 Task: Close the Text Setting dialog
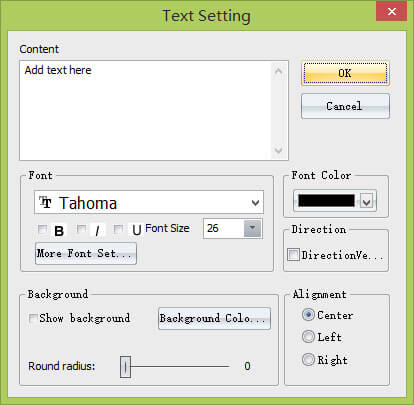[x=392, y=12]
